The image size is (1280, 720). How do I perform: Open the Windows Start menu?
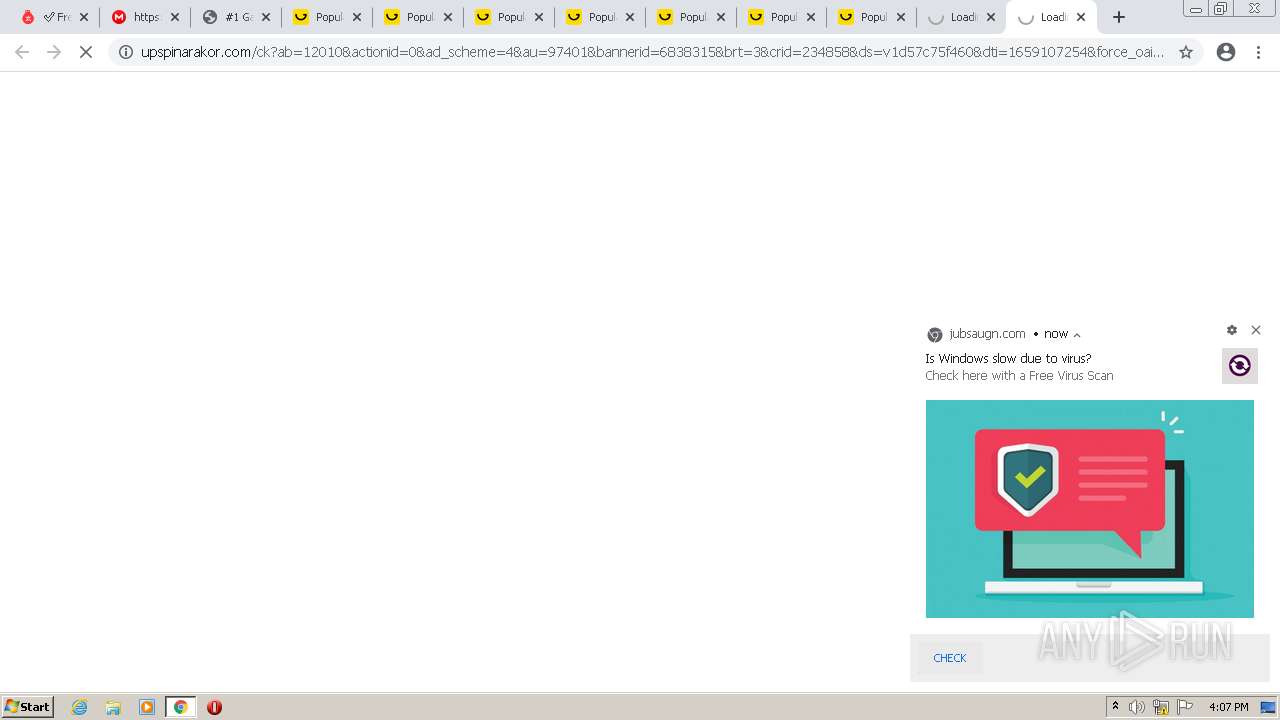[x=28, y=707]
